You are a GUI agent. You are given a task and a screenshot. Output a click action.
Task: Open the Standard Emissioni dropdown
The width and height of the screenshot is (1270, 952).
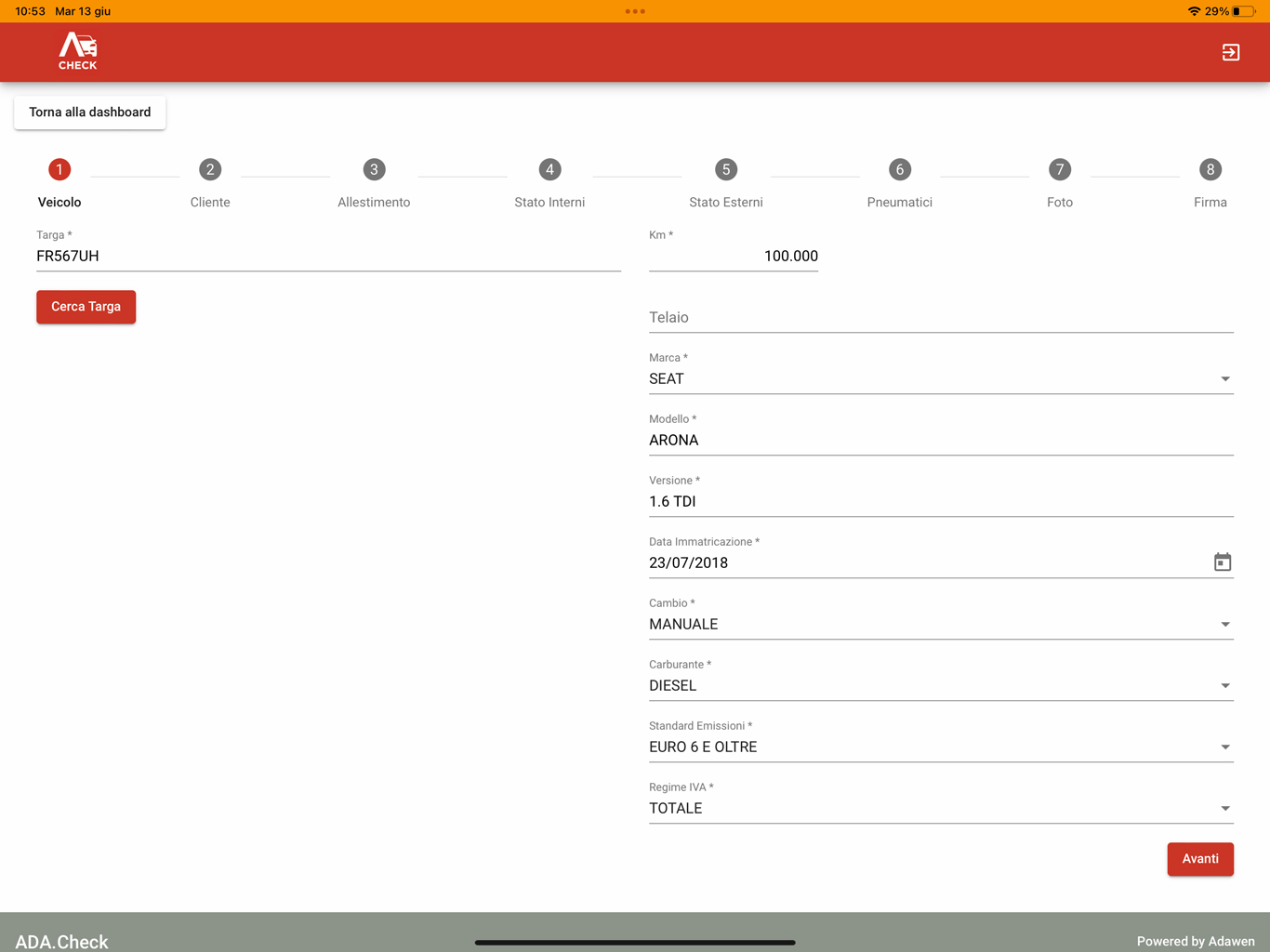click(x=940, y=747)
